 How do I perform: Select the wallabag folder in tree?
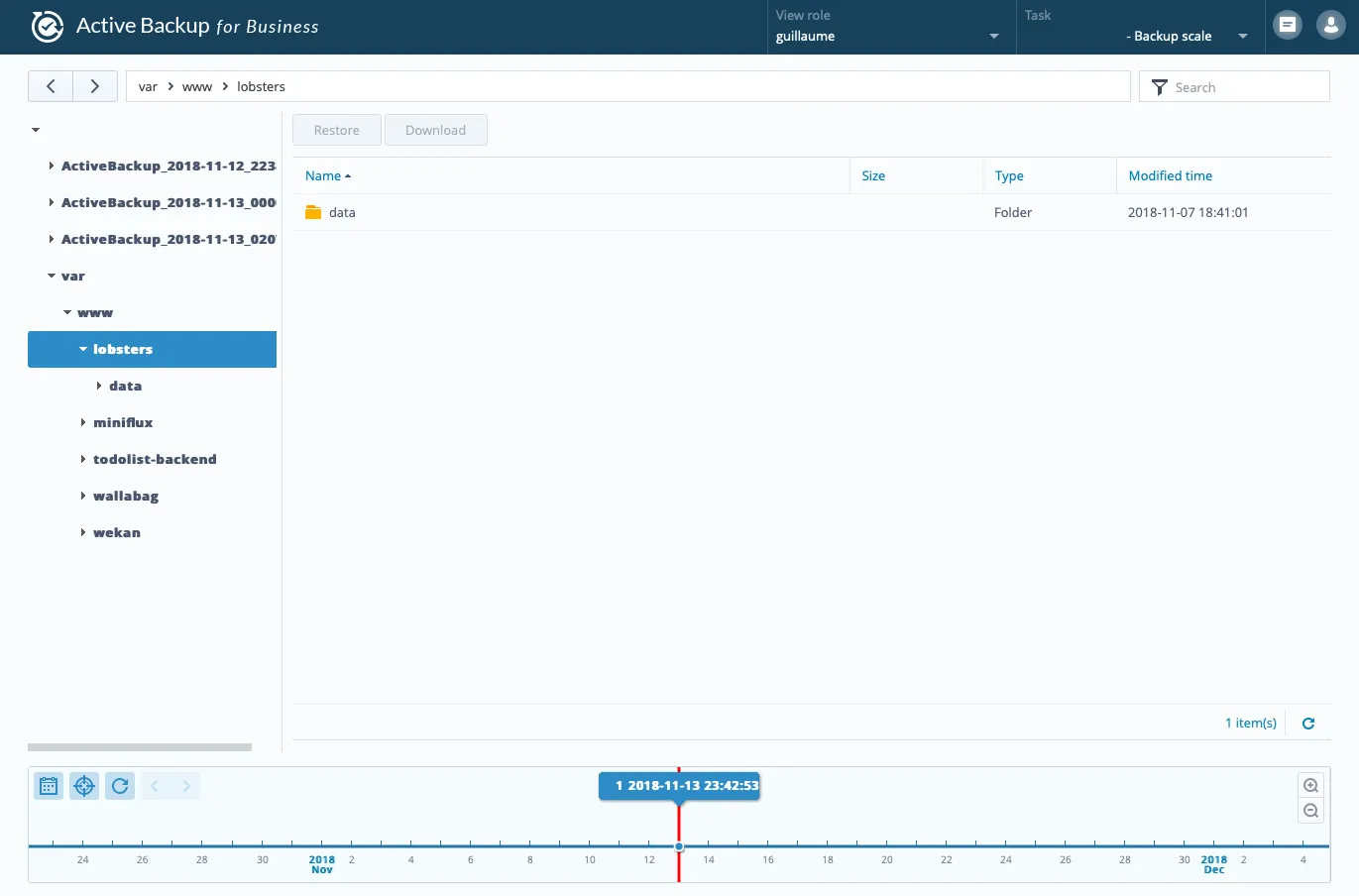(126, 496)
